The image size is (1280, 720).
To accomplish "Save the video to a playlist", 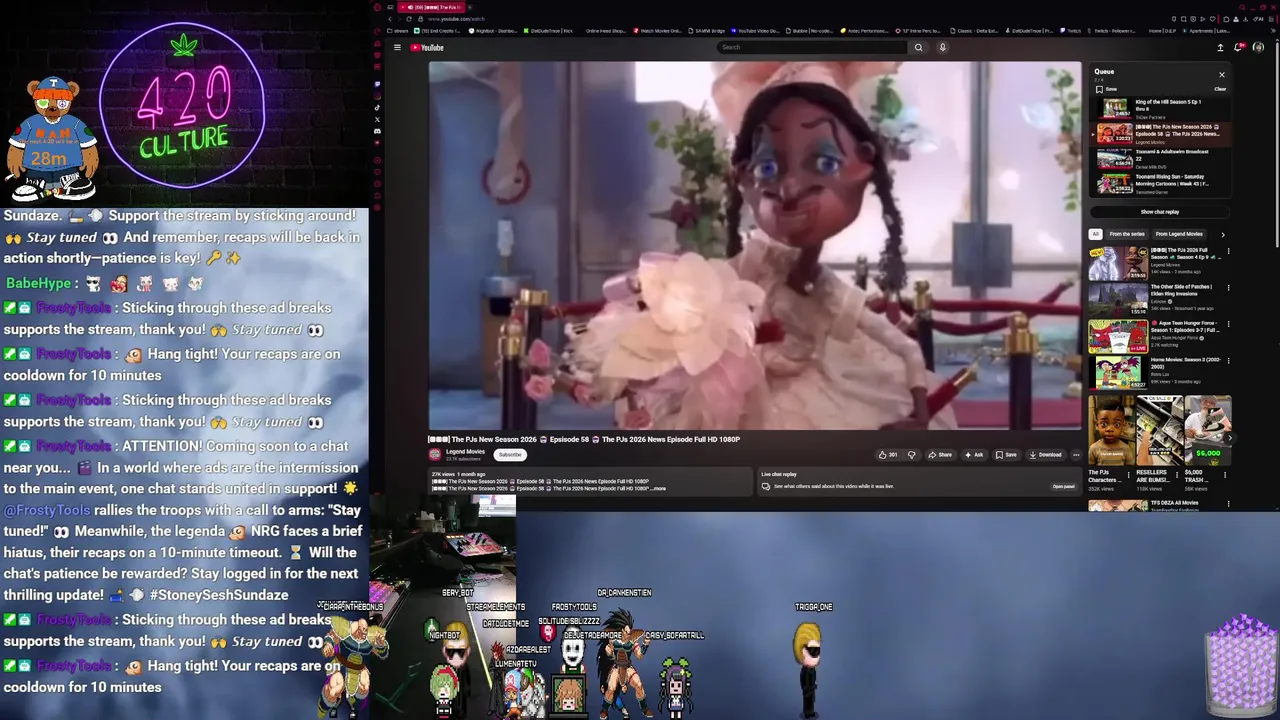I will [x=1006, y=455].
